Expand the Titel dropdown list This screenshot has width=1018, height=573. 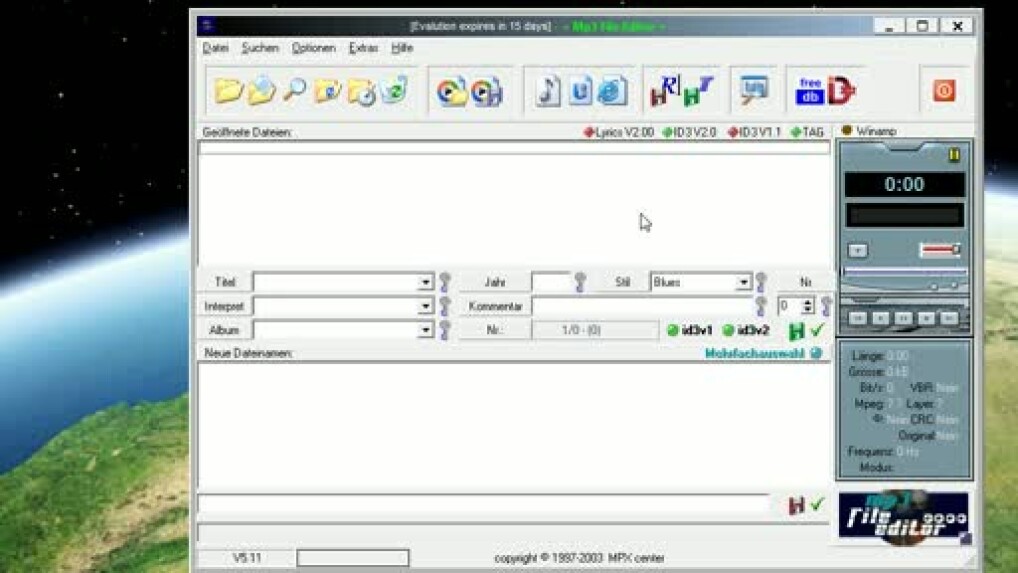click(425, 283)
